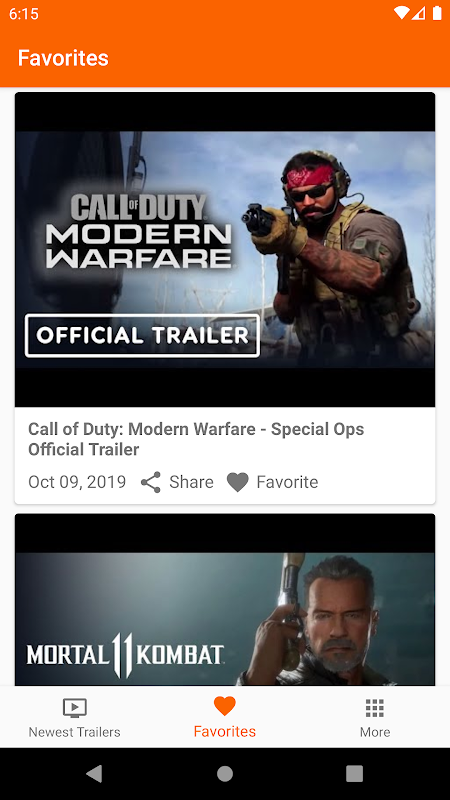Check the Wi-Fi status icon
Viewport: 450px width, 800px height.
tap(402, 13)
